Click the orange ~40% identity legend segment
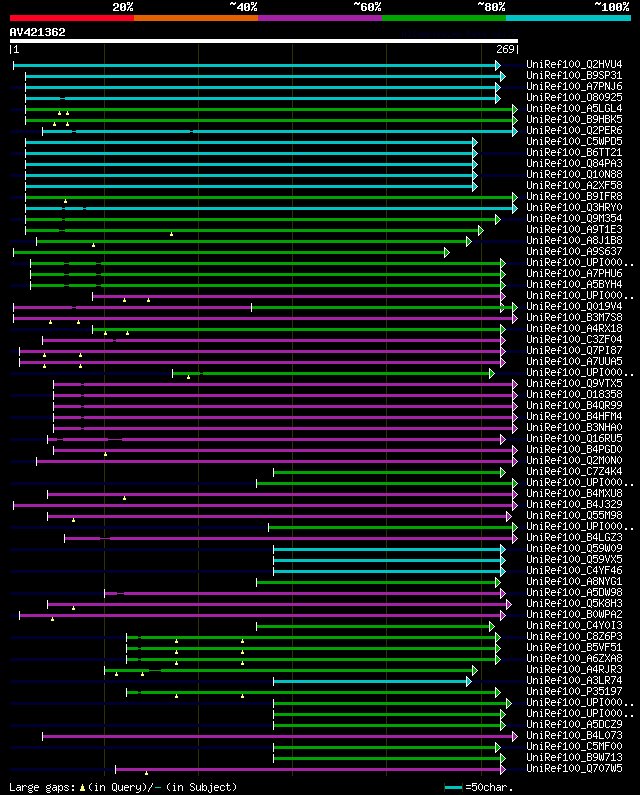This screenshot has width=640, height=795. pyautogui.click(x=196, y=18)
